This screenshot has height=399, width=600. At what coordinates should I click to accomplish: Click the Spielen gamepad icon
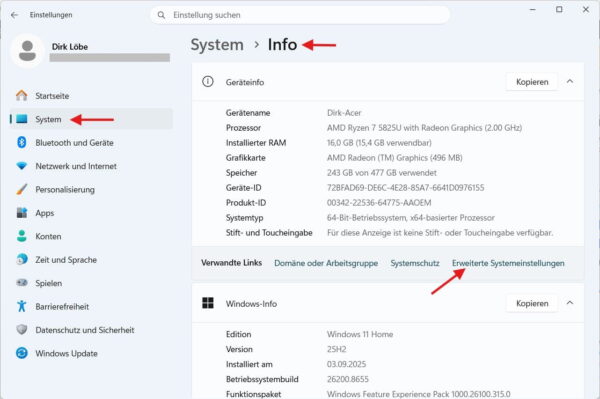pos(22,283)
